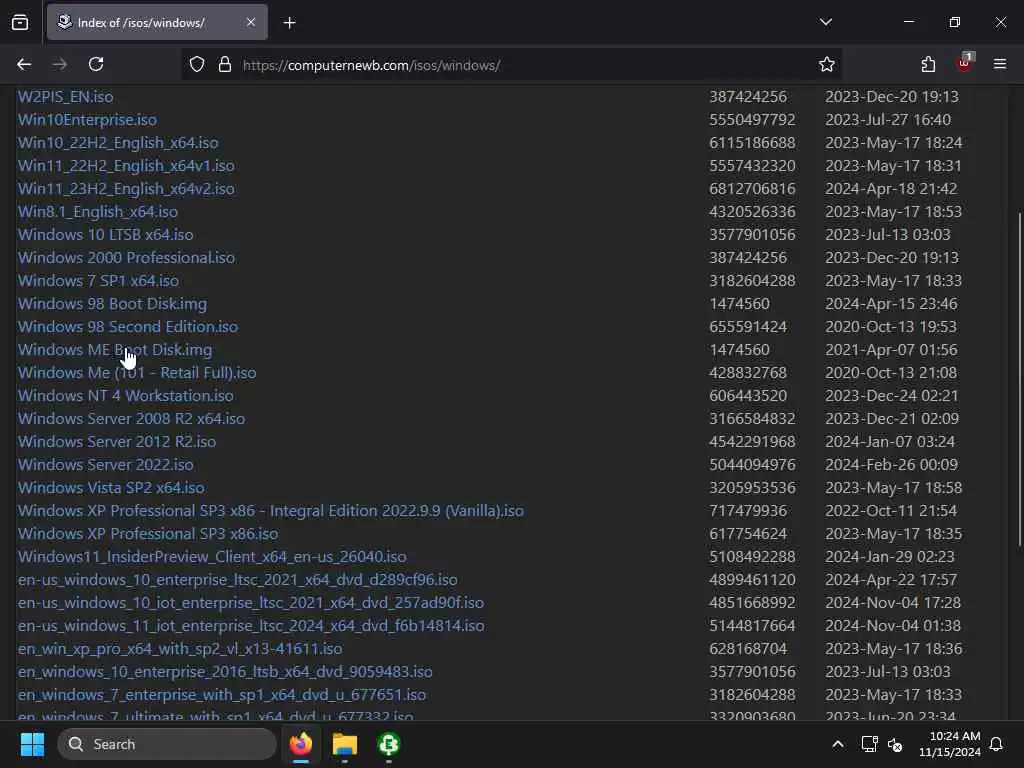Open Windows 98 Boot Disk.img link
The width and height of the screenshot is (1024, 768).
(x=112, y=304)
